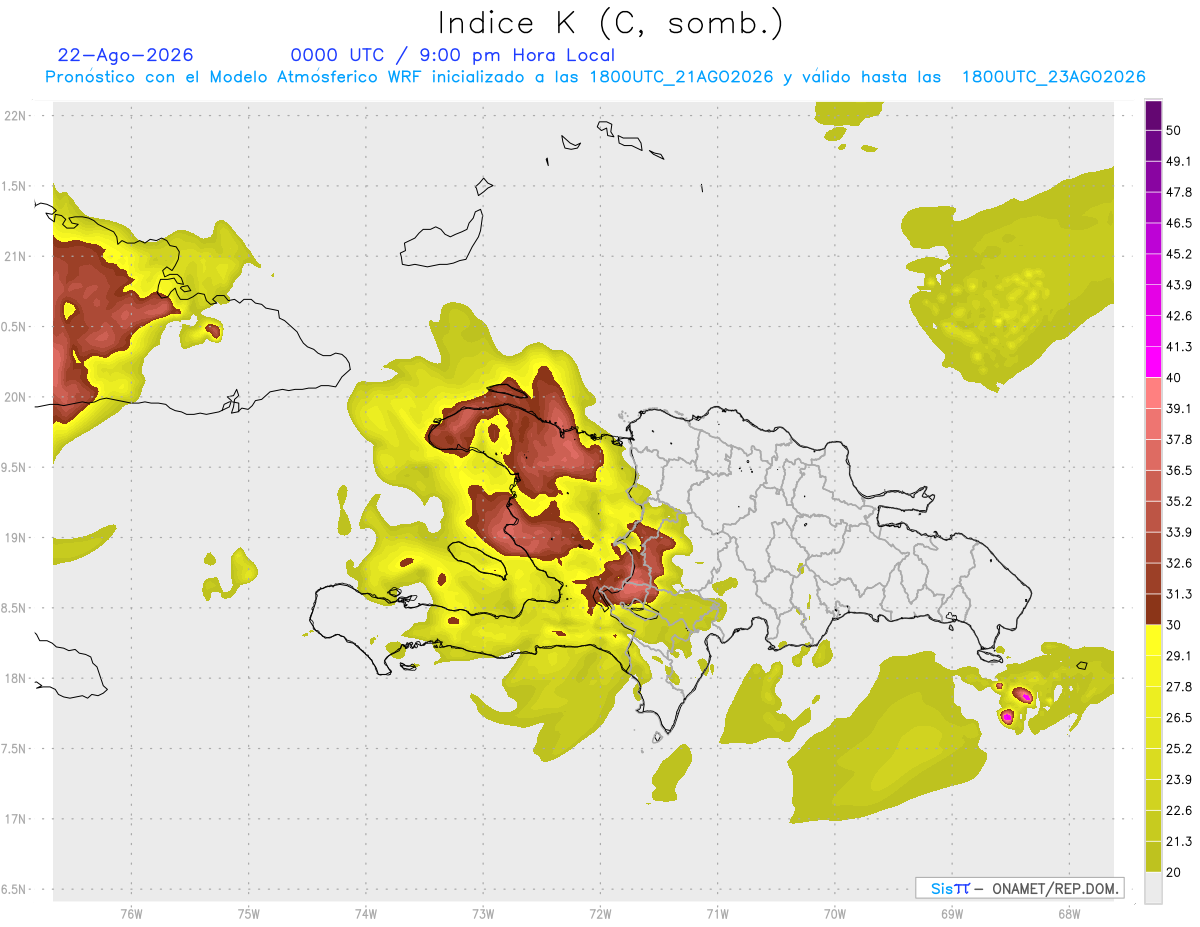The height and width of the screenshot is (927, 1200).
Task: Click the "68W" longitude axis label
Action: (x=1068, y=913)
